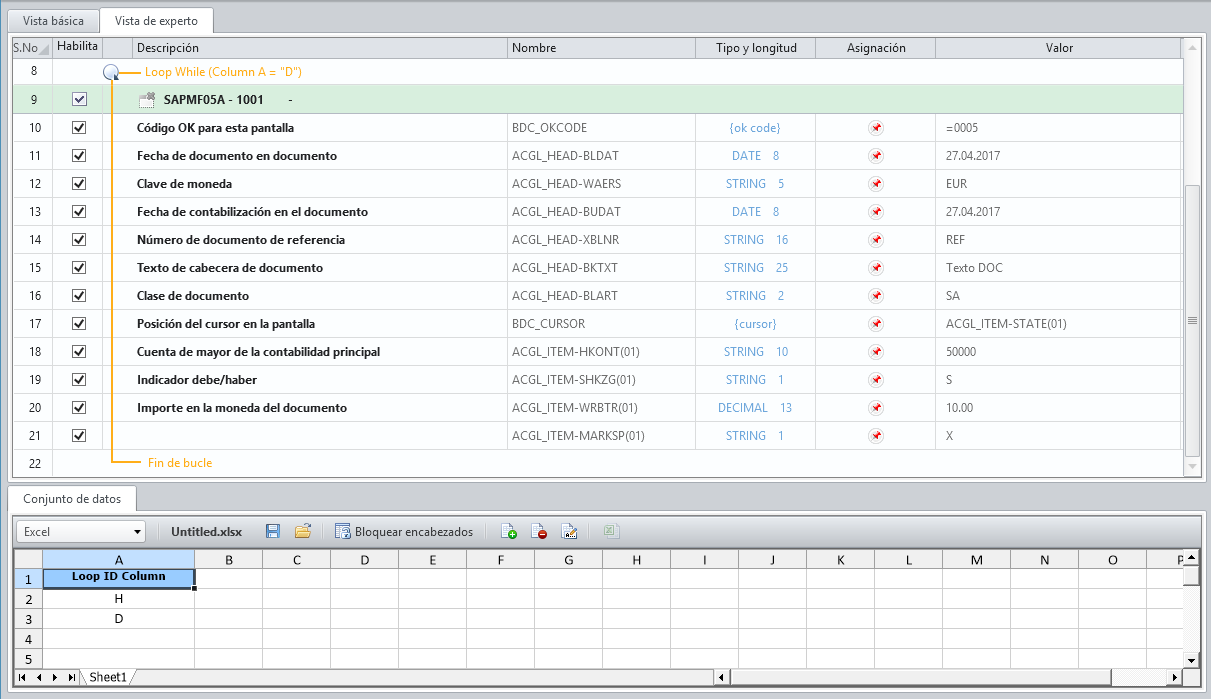Click the script grid vertical scrollbar thumb

pyautogui.click(x=1191, y=320)
